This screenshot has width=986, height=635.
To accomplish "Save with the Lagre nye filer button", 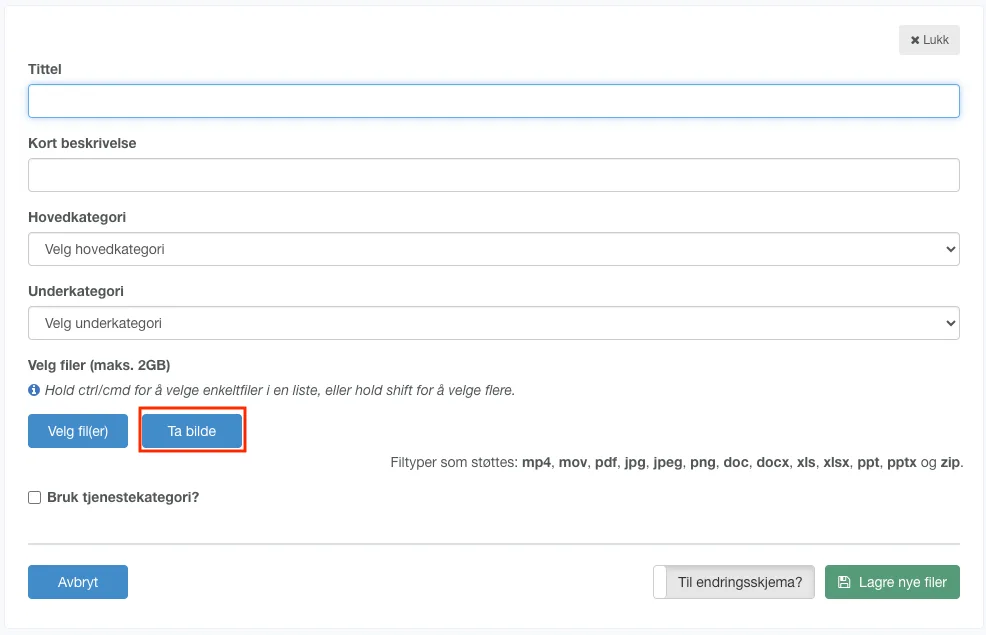I will (x=892, y=582).
